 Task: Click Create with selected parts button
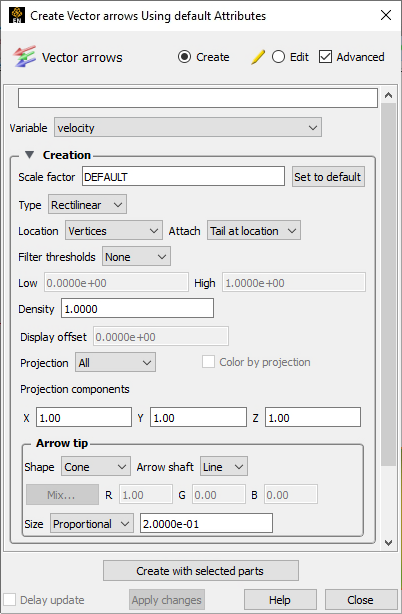(200, 571)
